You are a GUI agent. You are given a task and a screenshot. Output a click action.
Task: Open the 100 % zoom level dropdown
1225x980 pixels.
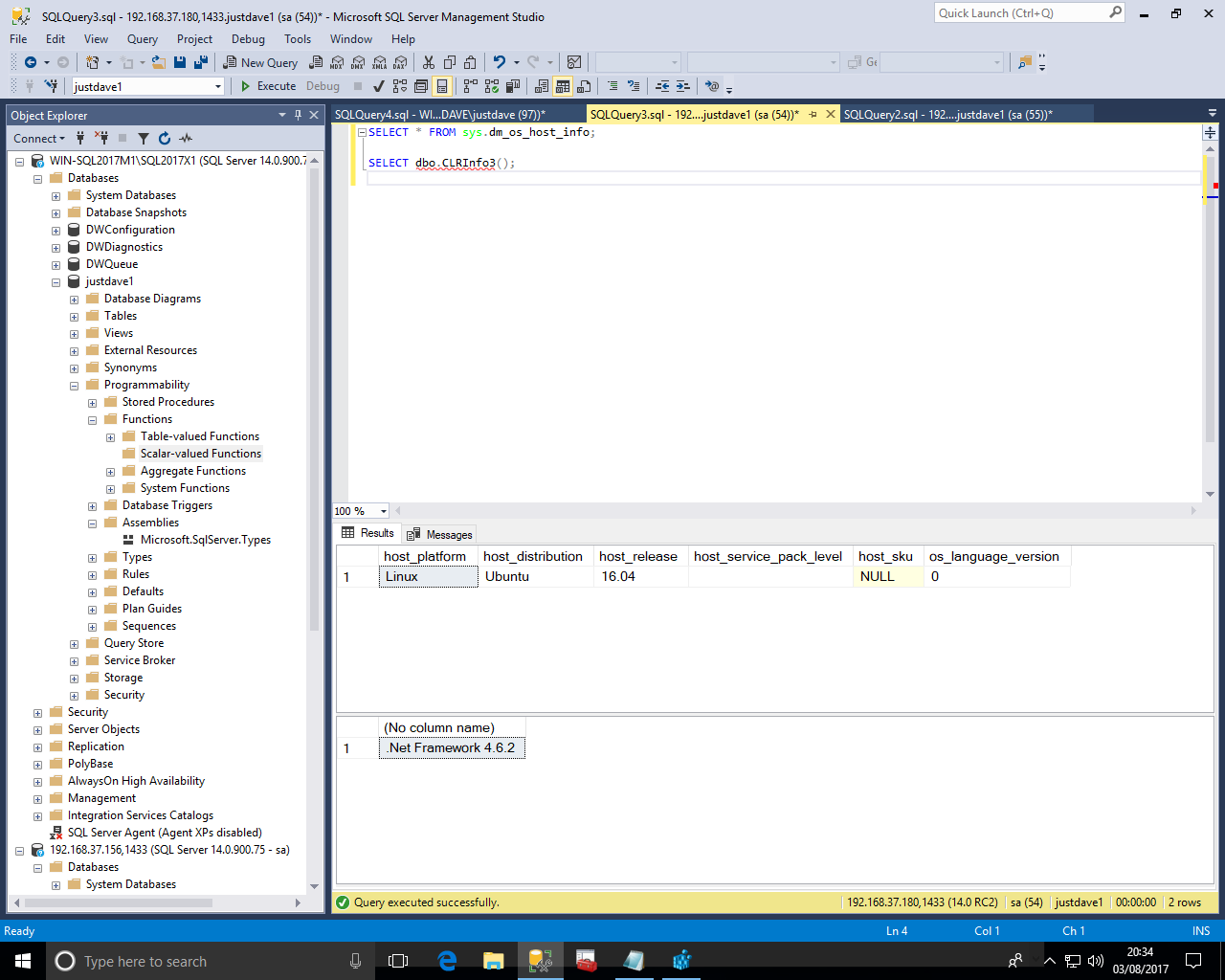coord(383,511)
